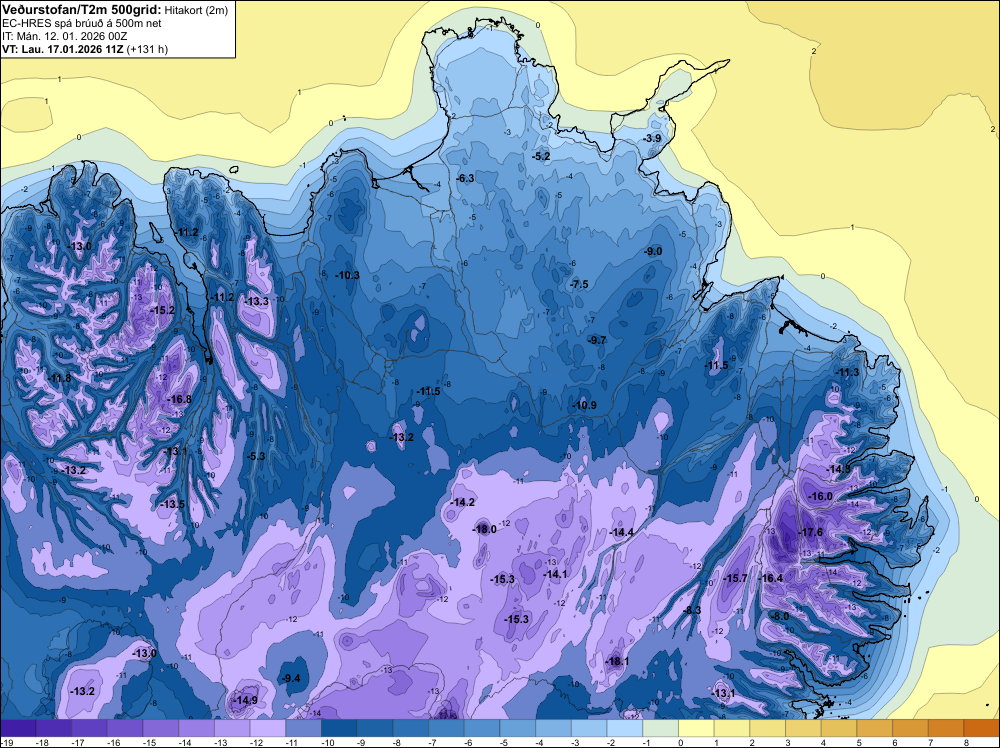
Task: Click the -13.5 temperature label
Action: [172, 504]
